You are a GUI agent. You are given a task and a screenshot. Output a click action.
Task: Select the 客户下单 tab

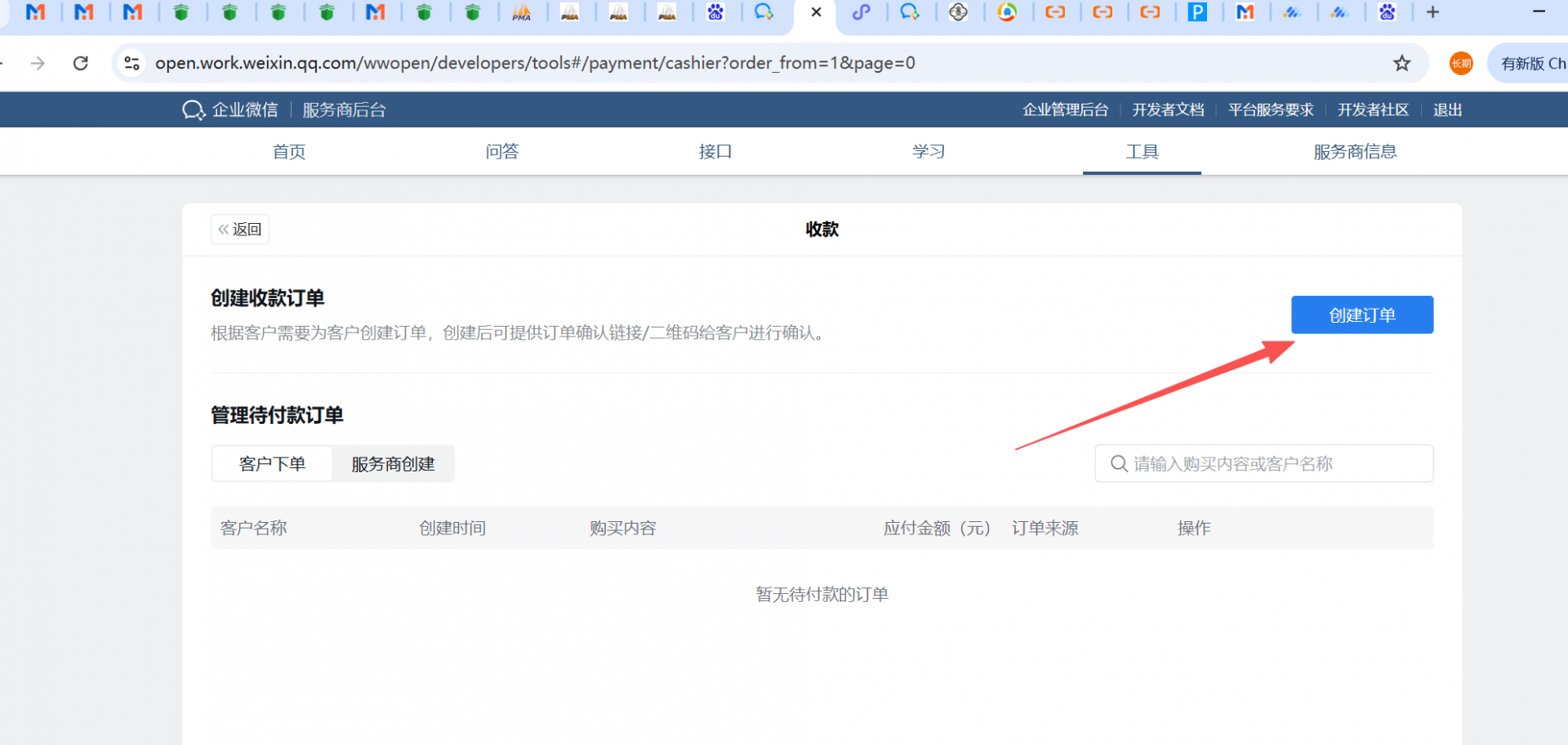(x=272, y=464)
